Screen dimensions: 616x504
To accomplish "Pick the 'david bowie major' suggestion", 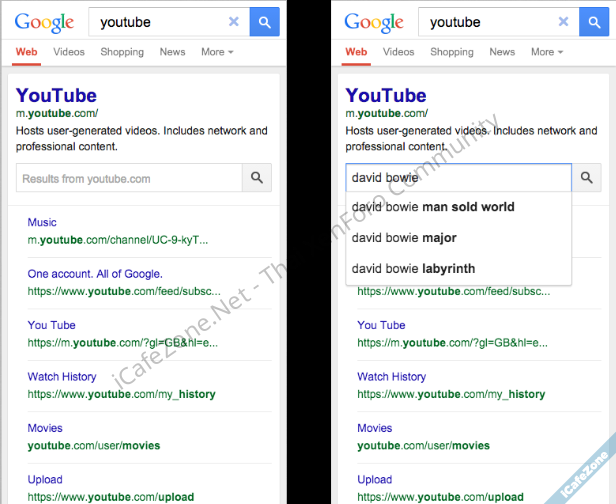I will click(x=404, y=238).
